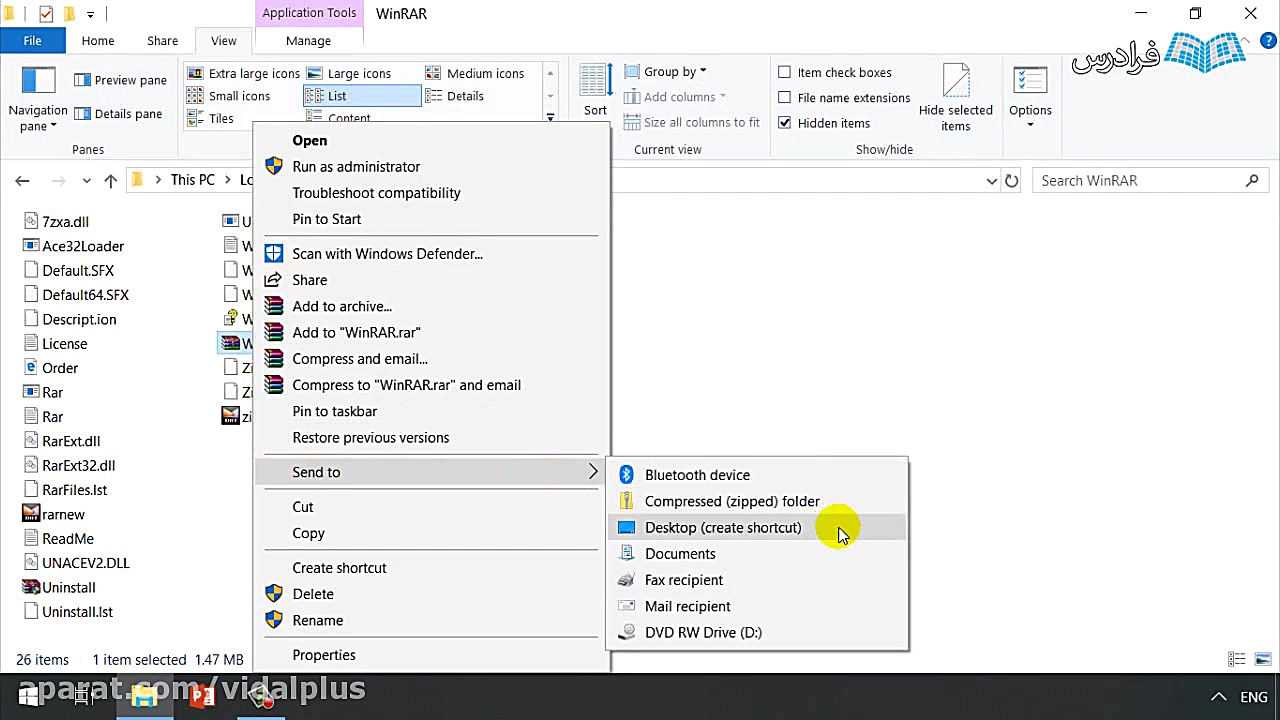Open the Recent locations dropdown arrow
Image resolution: width=1280 pixels, height=720 pixels.
[x=87, y=181]
